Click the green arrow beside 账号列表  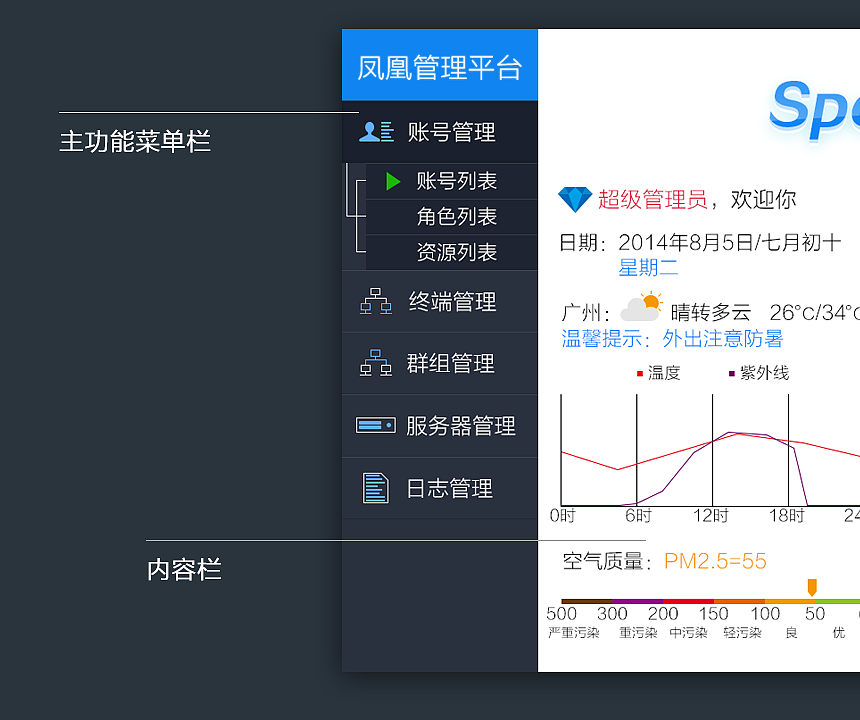[393, 181]
